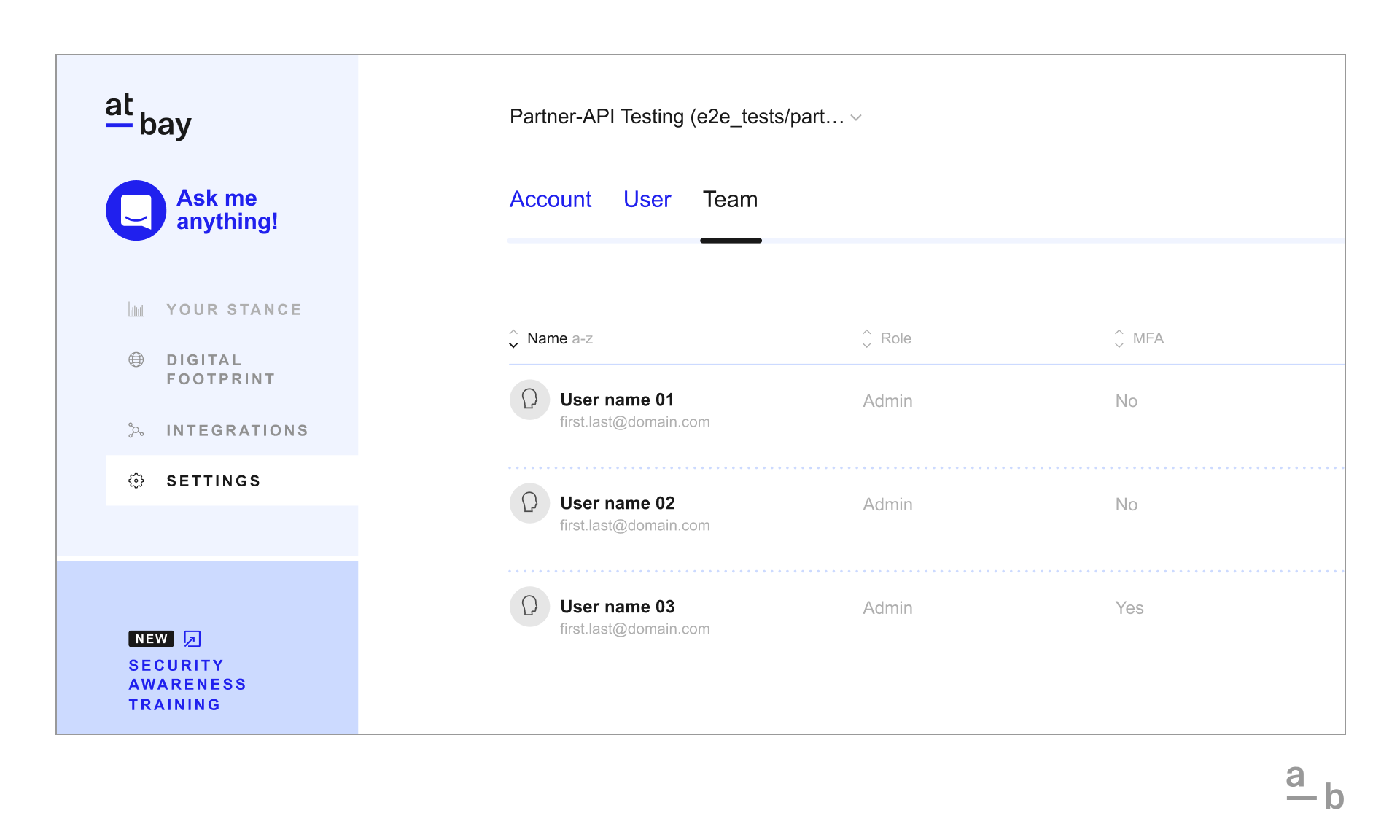Viewport: 1400px width, 840px height.
Task: Click avatar icon for User name 02
Action: [x=529, y=503]
